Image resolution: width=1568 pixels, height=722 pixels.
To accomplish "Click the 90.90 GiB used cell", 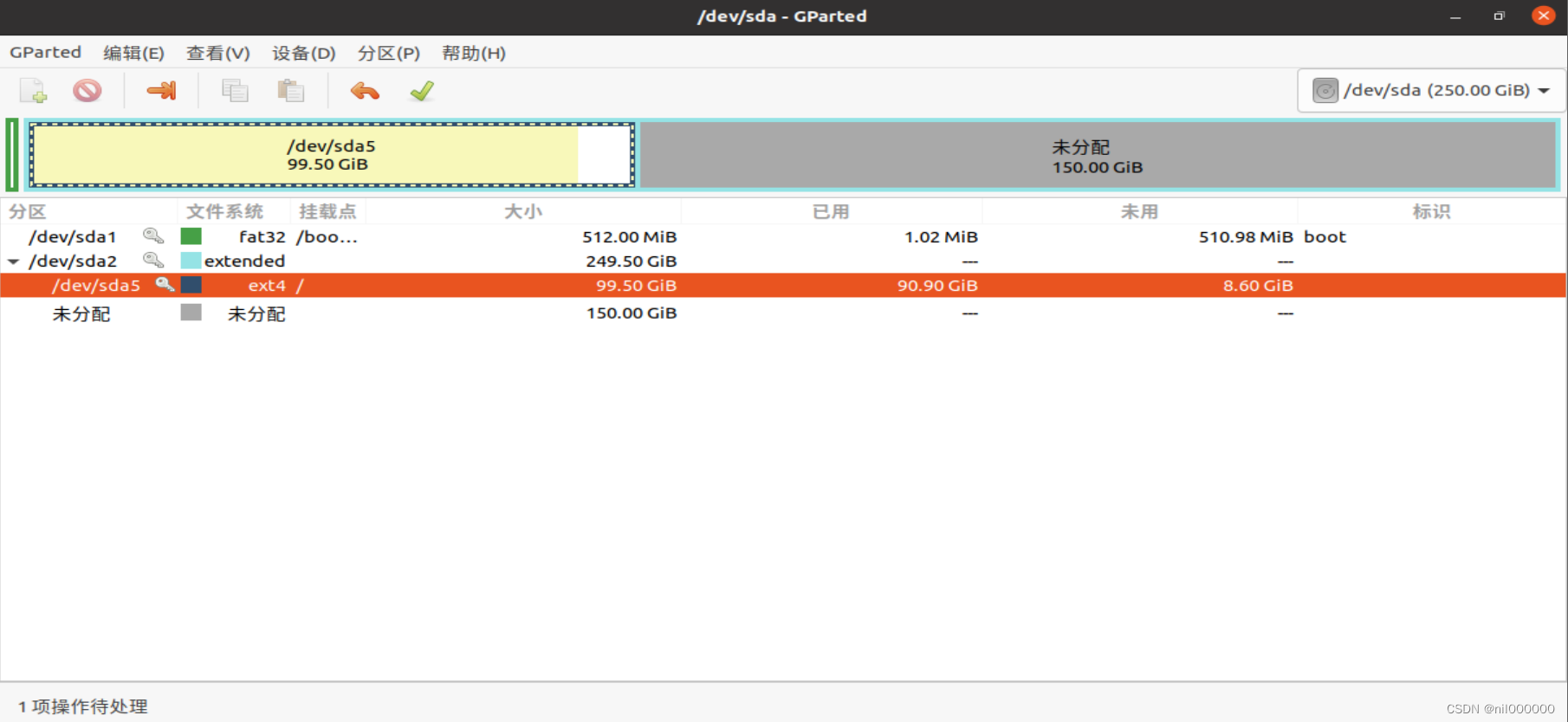I will [937, 285].
